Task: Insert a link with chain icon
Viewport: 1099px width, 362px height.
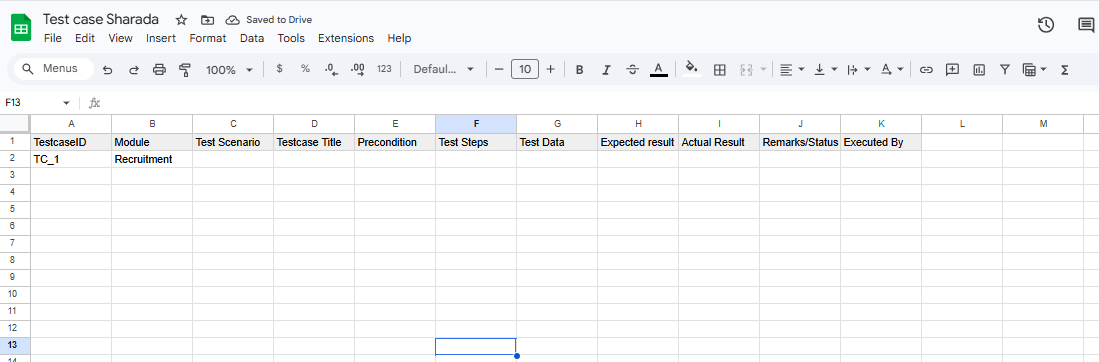Action: [x=927, y=69]
